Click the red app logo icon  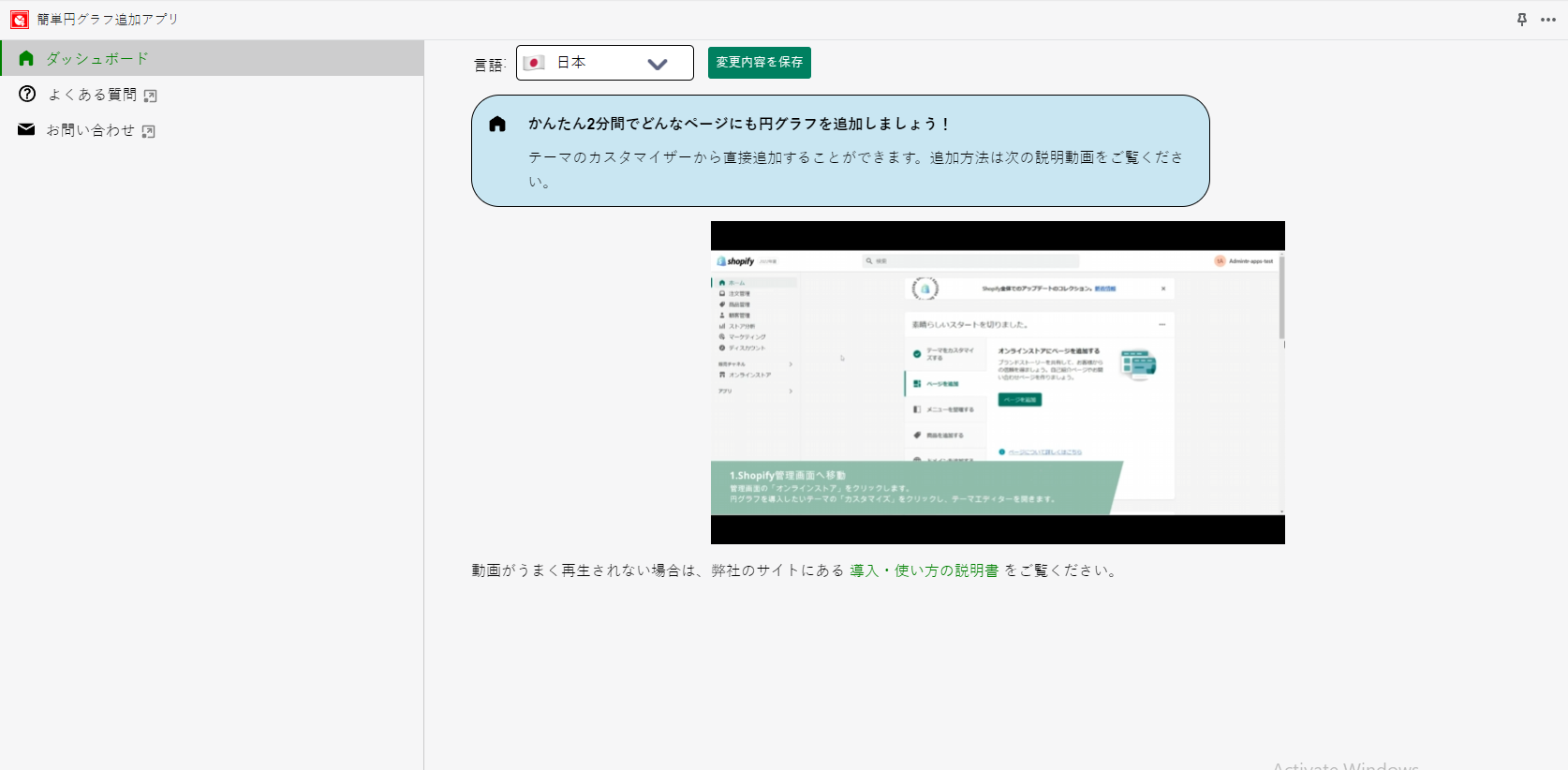[20, 20]
